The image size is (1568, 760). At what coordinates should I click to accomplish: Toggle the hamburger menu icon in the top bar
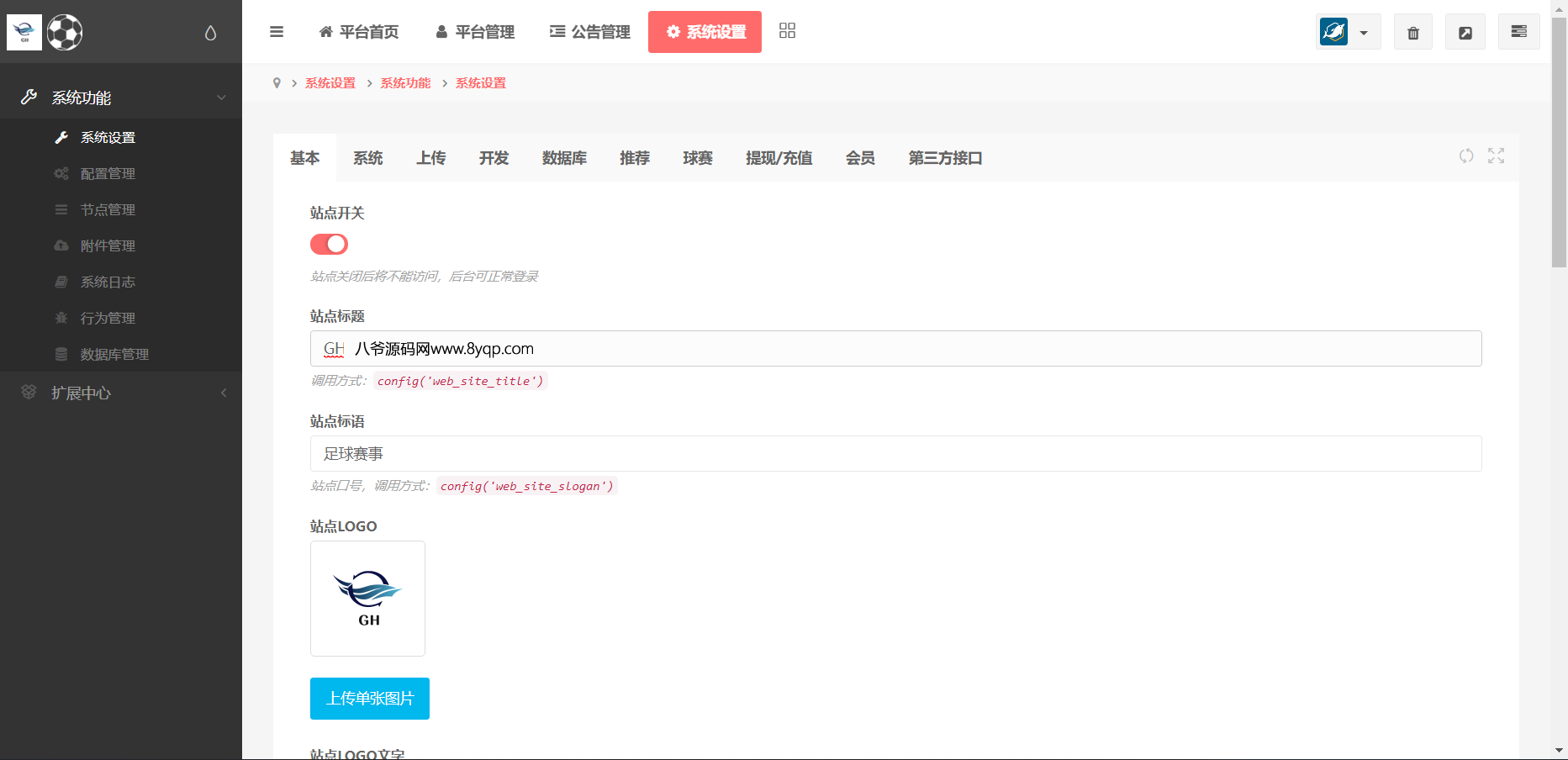277,32
